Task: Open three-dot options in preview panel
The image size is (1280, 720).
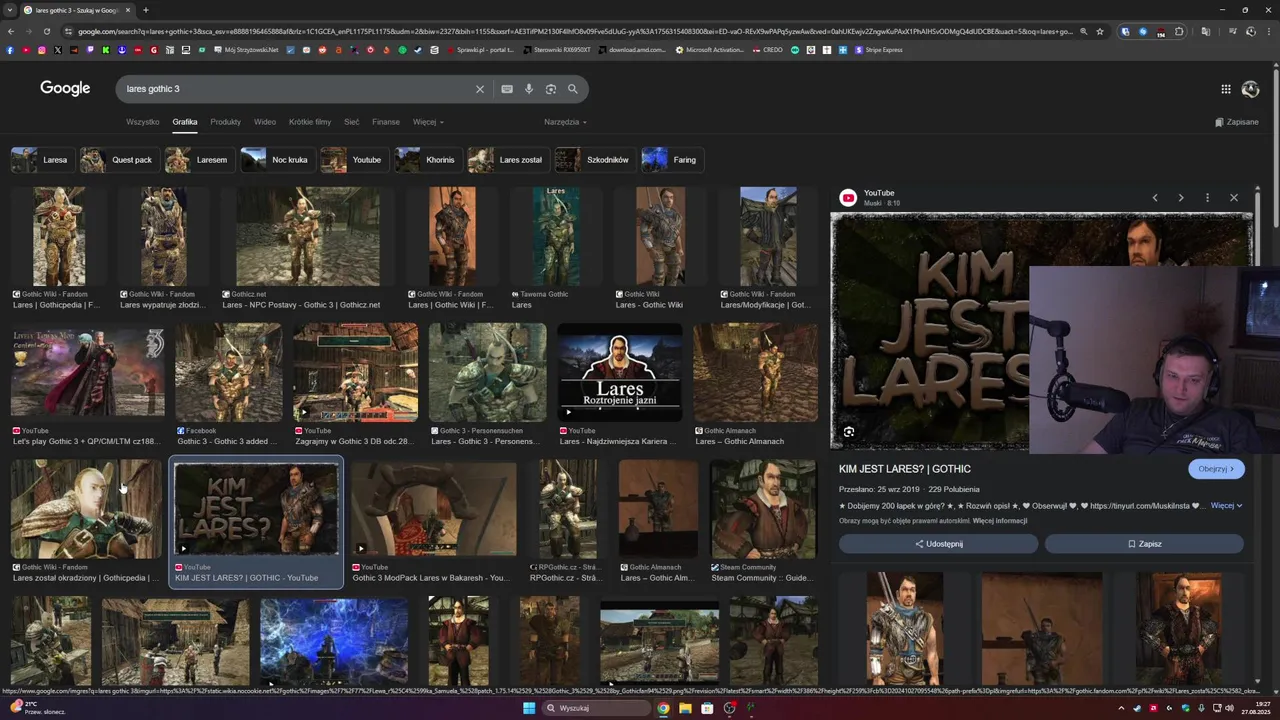Action: (1208, 198)
